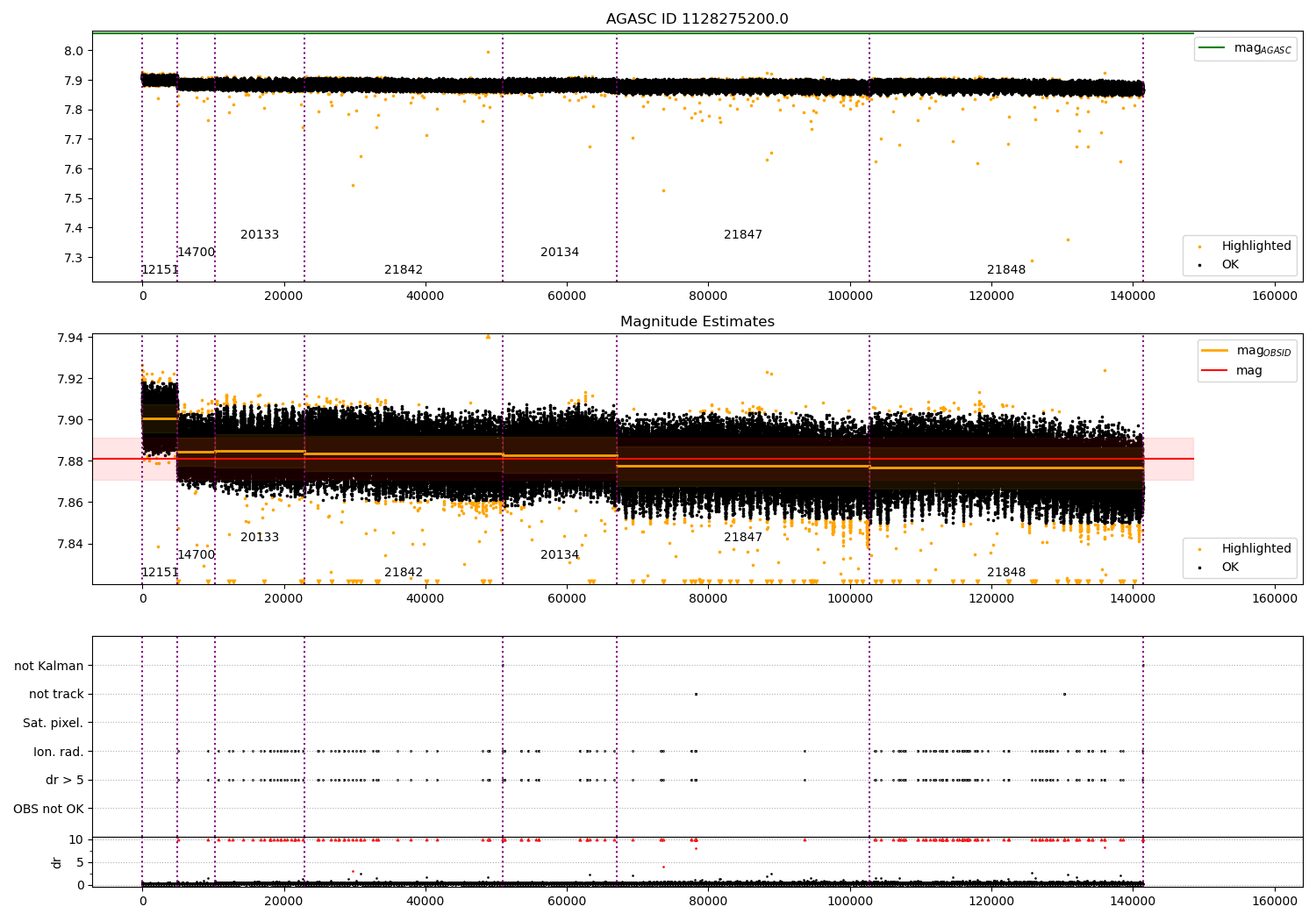The image size is (1316, 921).
Task: Click x-axis tick '120000' of the bottom plot
Action: point(991,900)
